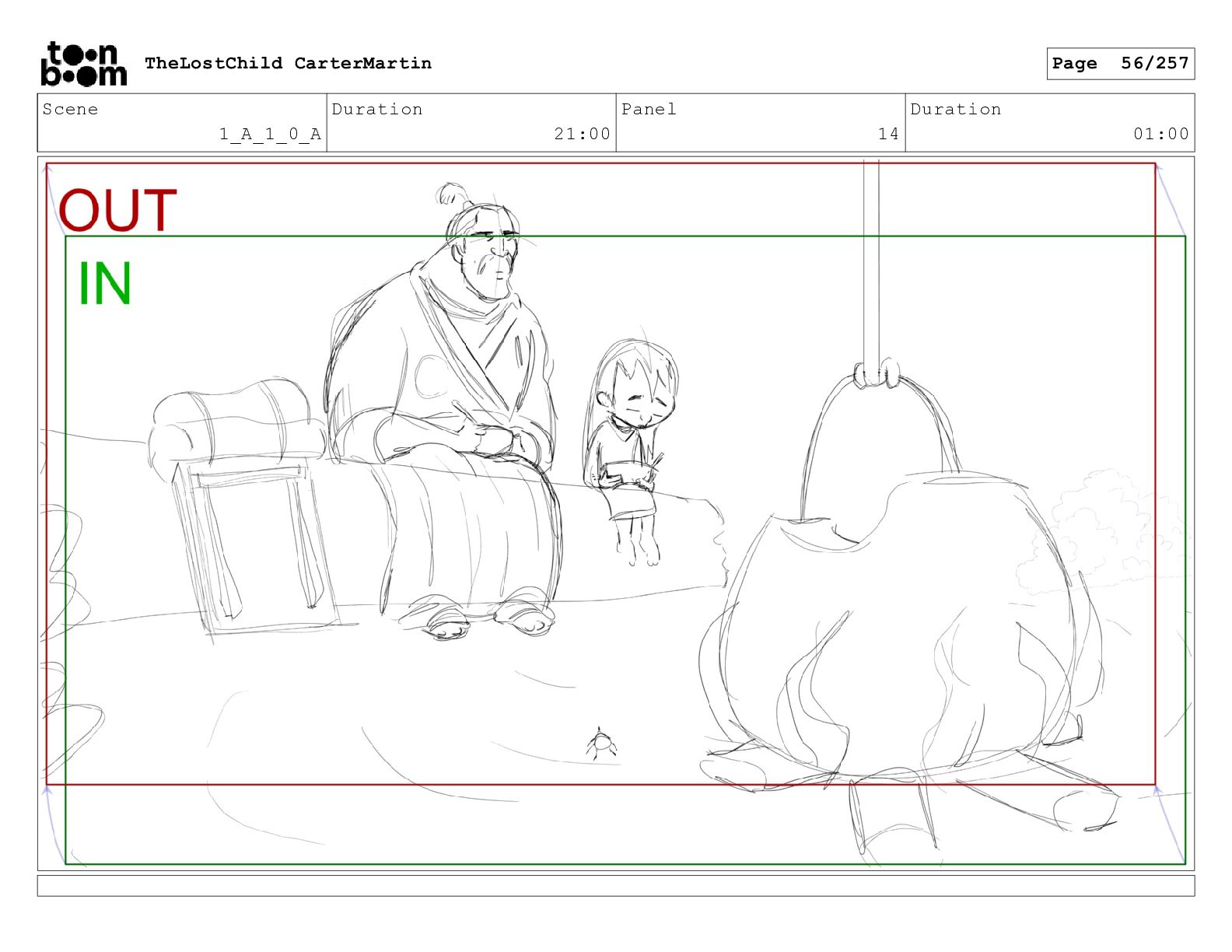1232x952 pixels.
Task: Click the storyboard panel drawing thumbnail
Action: pyautogui.click(x=616, y=513)
